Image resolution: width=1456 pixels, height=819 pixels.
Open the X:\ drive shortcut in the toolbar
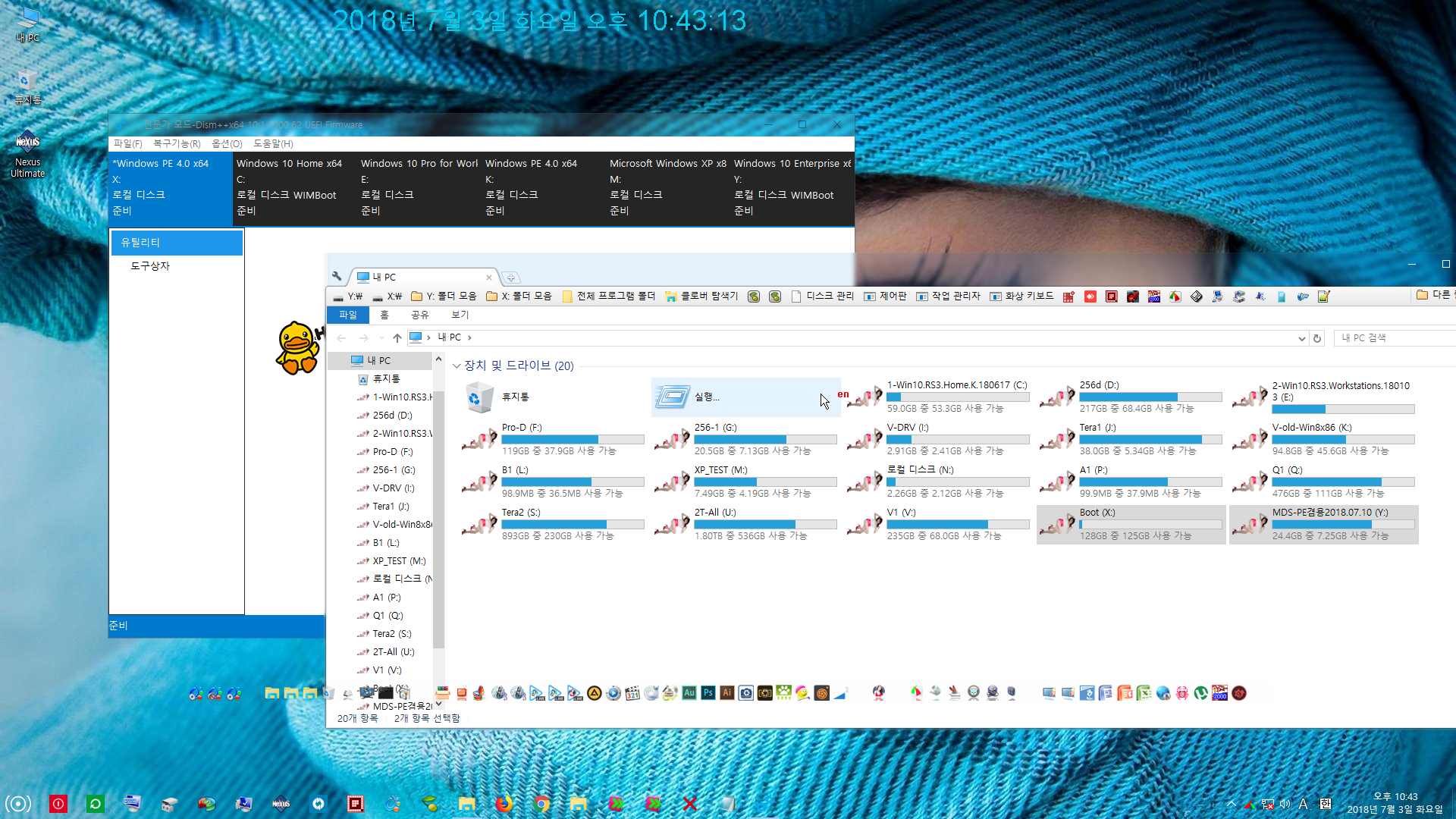click(388, 297)
